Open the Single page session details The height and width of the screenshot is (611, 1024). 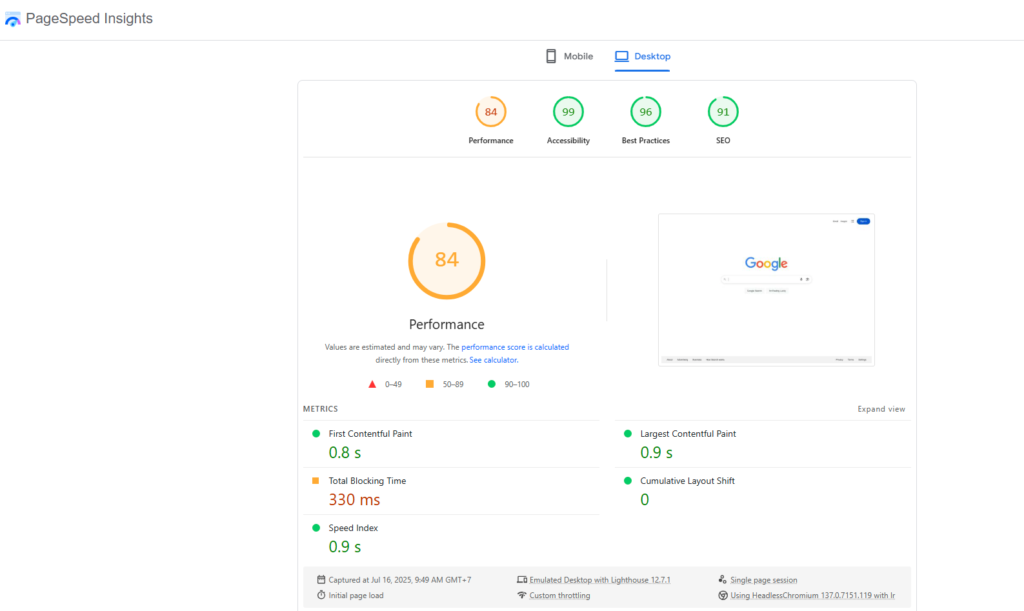(763, 580)
